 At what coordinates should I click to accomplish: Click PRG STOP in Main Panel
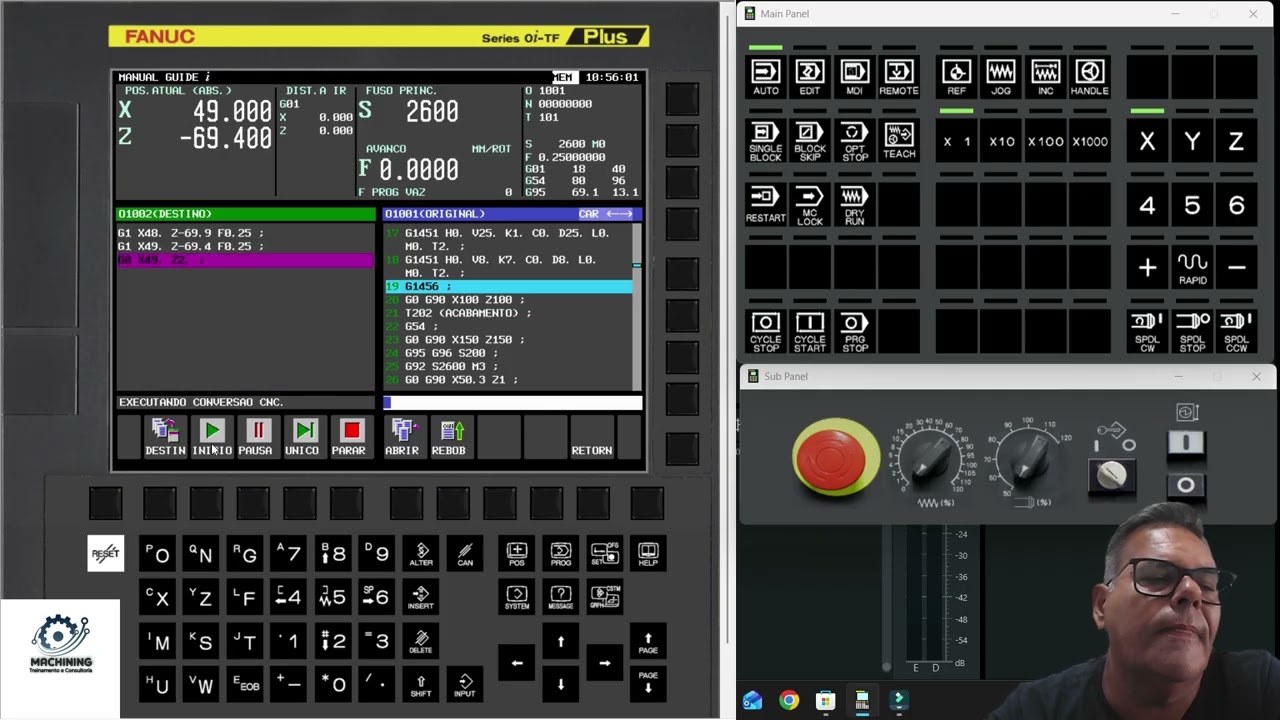click(x=855, y=332)
